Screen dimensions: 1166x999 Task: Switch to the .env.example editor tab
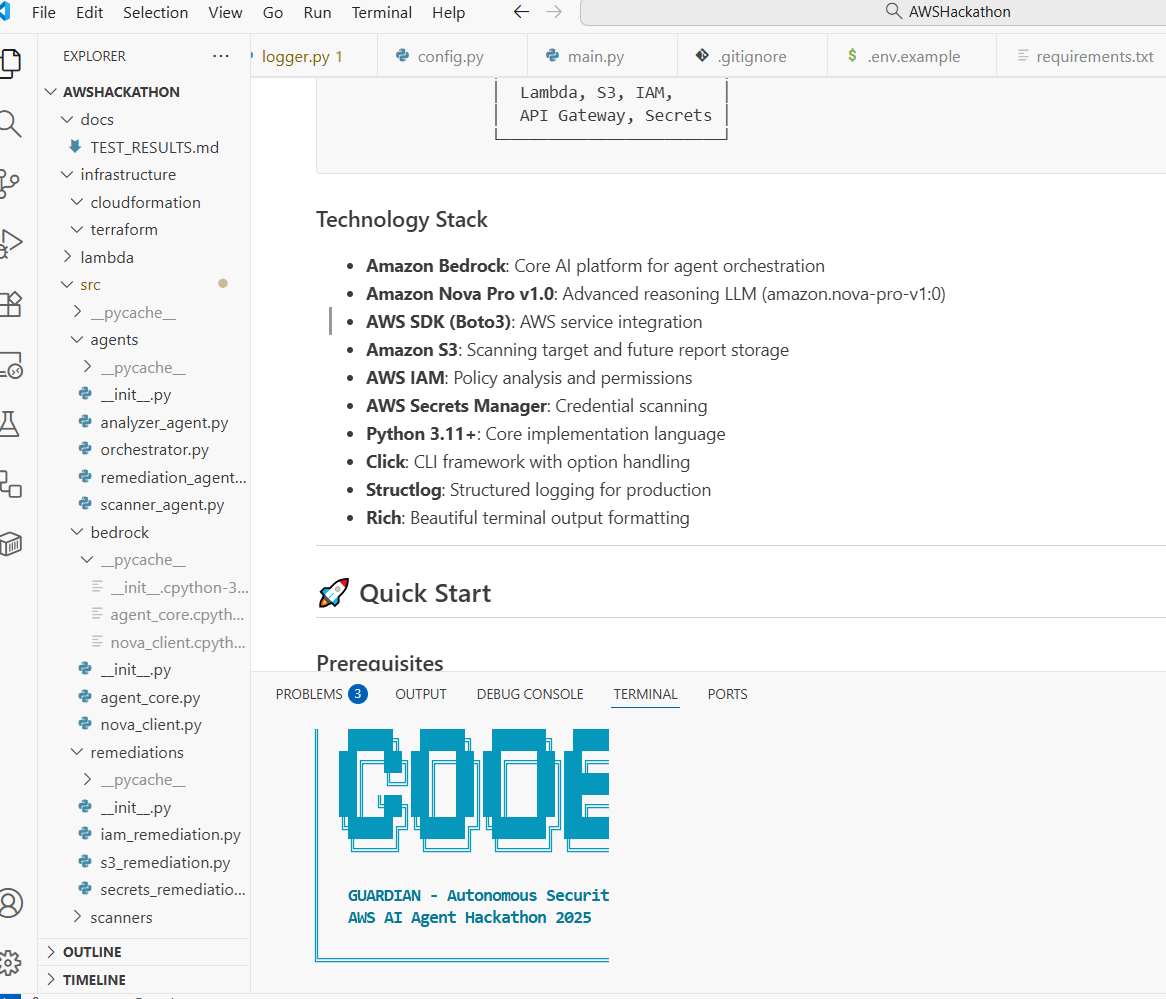pos(913,57)
